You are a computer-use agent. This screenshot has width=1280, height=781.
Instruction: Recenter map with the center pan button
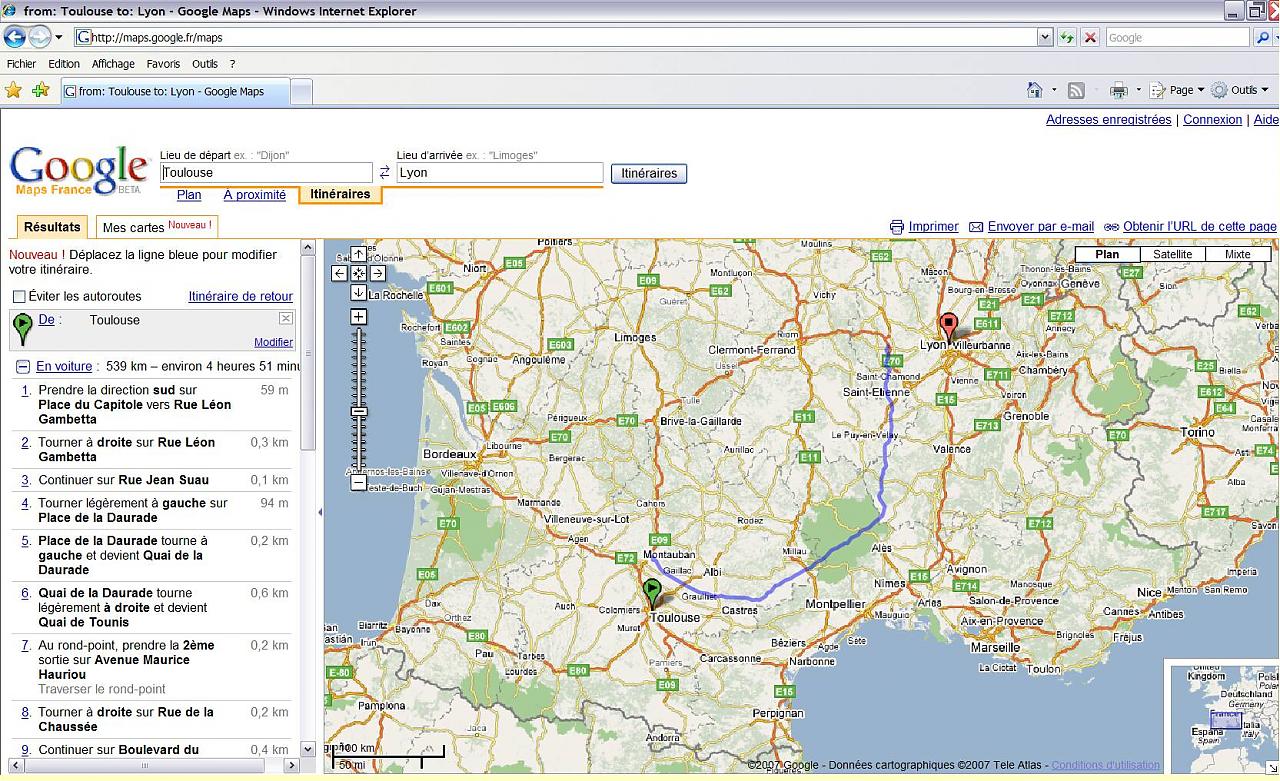click(x=358, y=273)
